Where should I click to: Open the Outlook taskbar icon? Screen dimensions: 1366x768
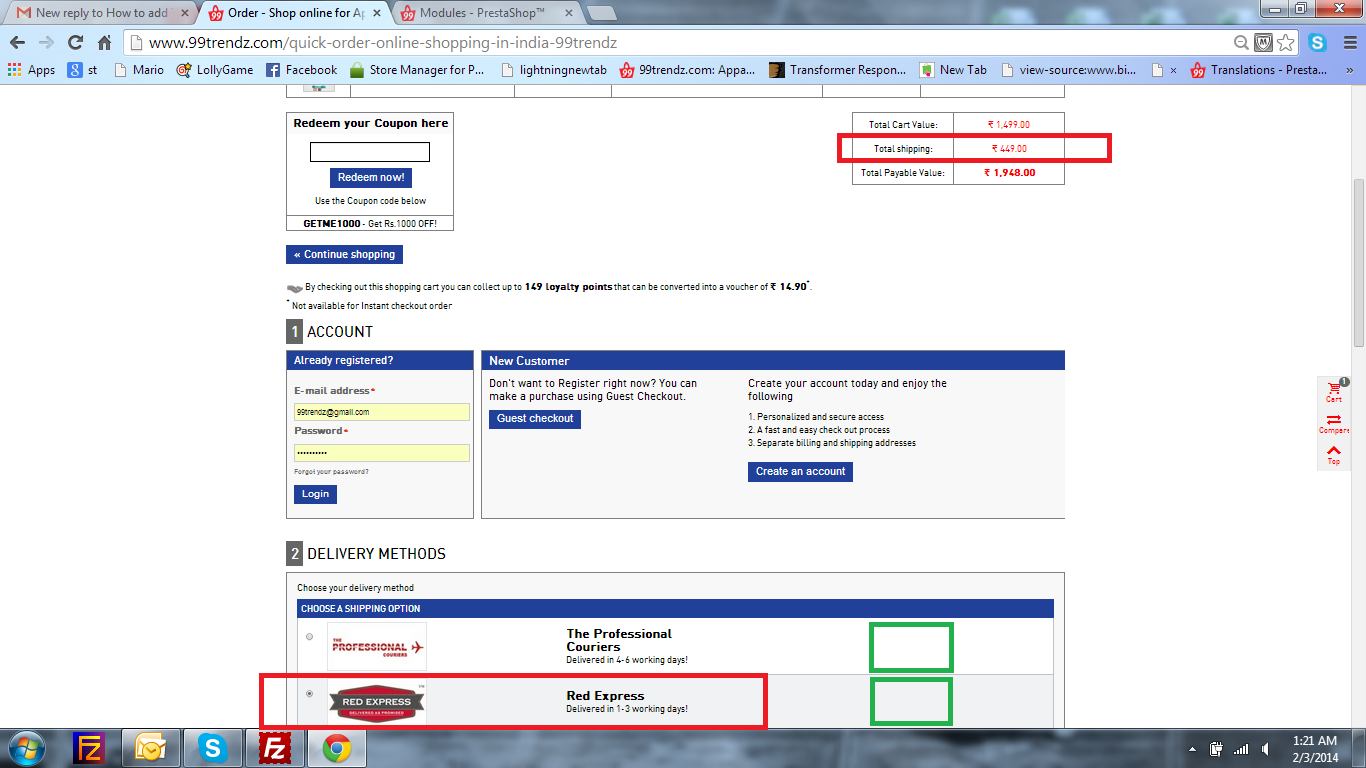pos(151,748)
